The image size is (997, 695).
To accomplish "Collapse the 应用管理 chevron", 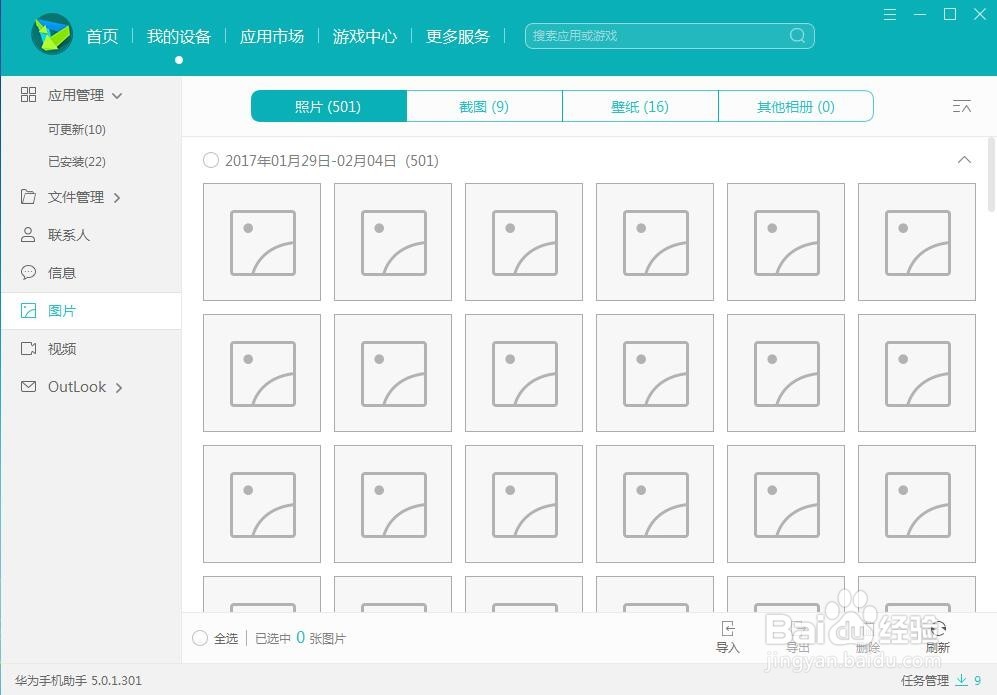I will point(117,96).
